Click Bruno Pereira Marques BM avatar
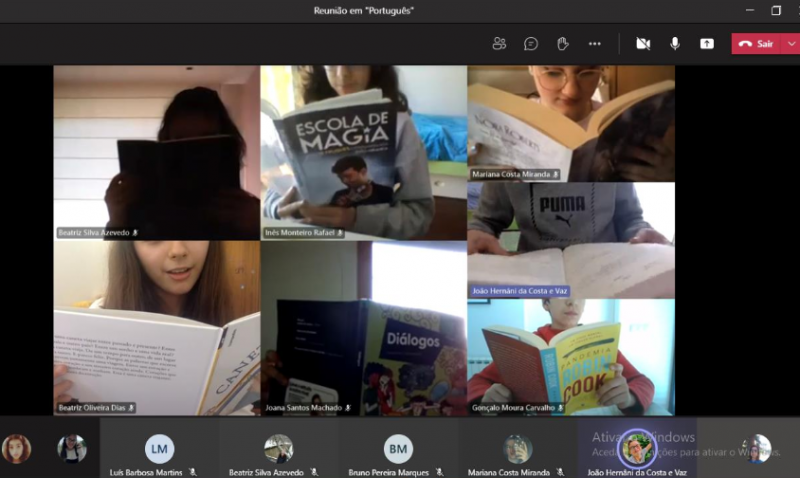 point(398,449)
